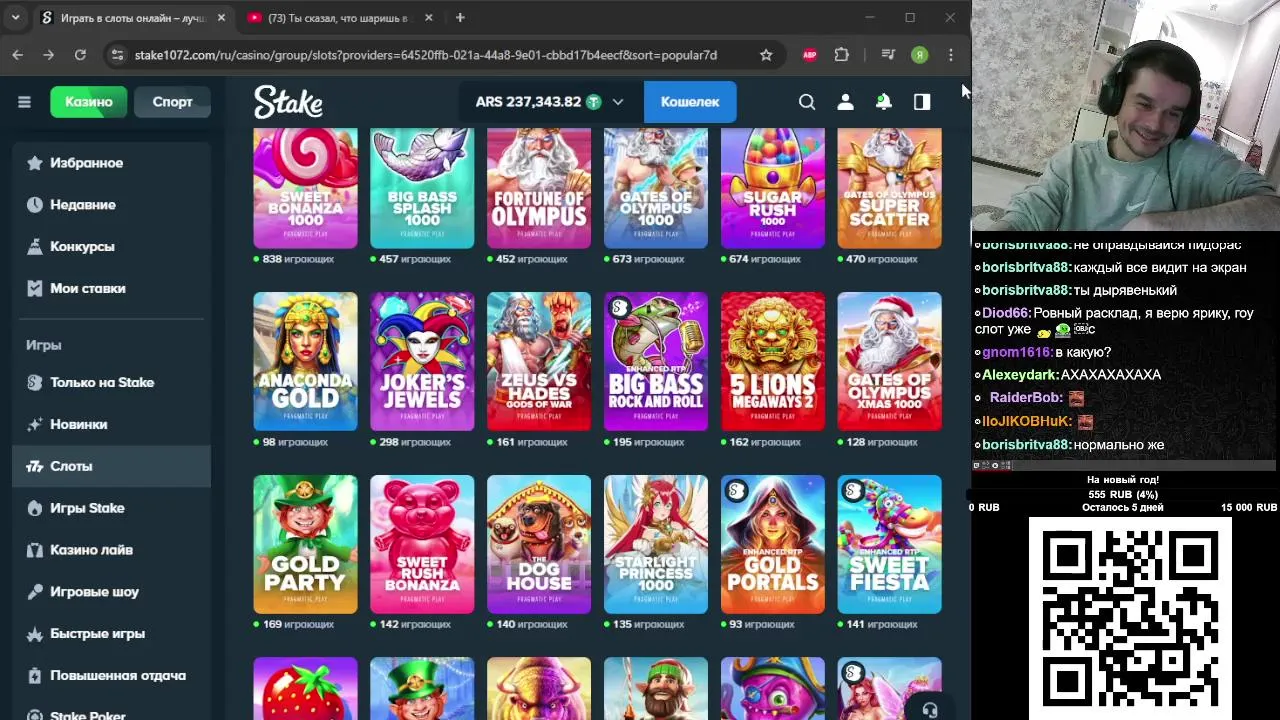Open Sugar Rush 1000 slot
The image size is (1280, 720).
pos(773,188)
